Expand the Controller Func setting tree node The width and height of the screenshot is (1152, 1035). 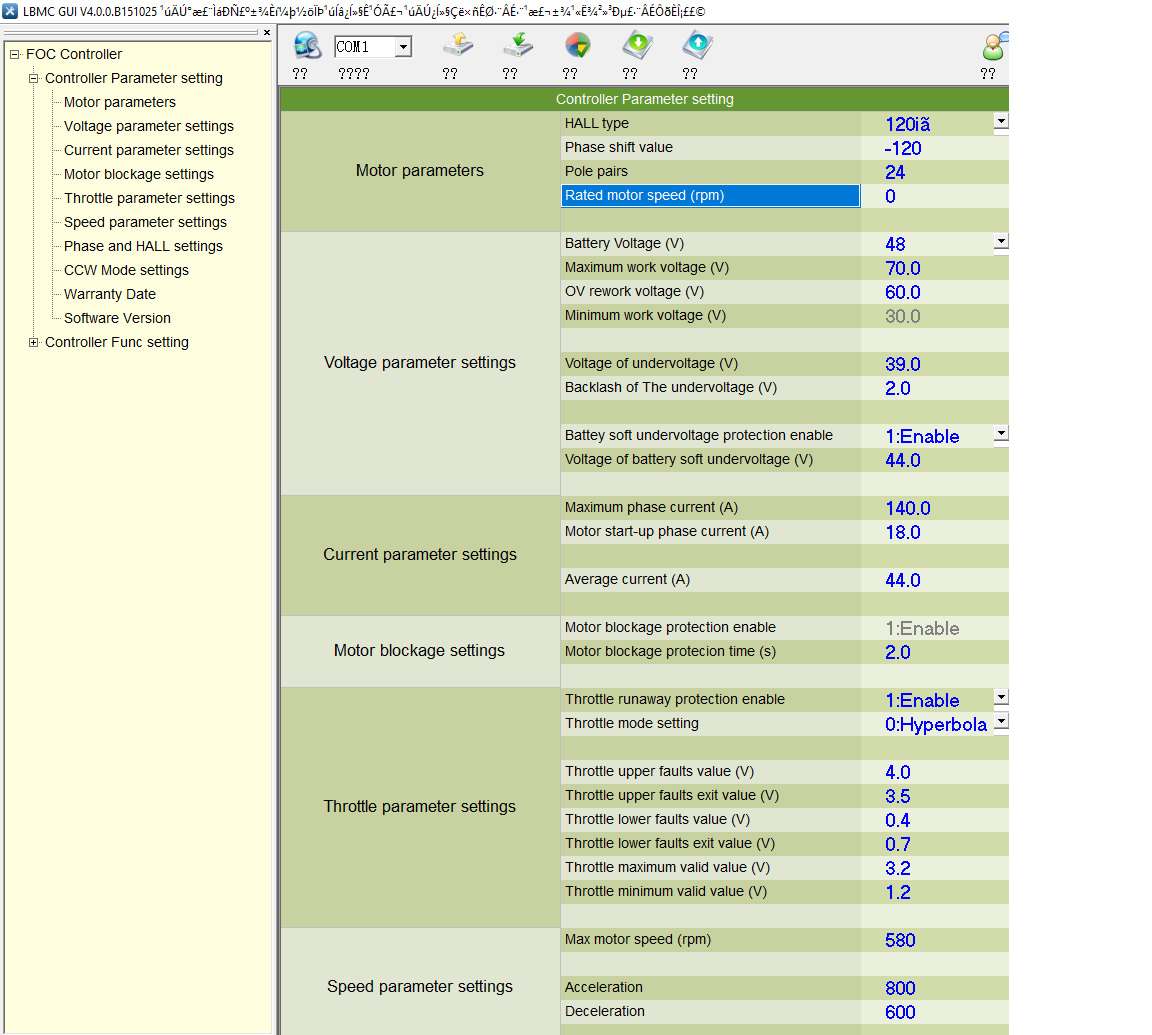[x=34, y=342]
